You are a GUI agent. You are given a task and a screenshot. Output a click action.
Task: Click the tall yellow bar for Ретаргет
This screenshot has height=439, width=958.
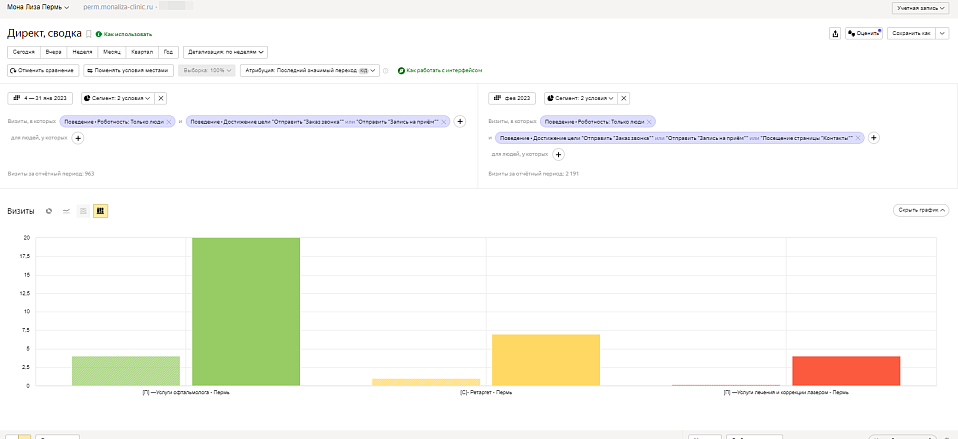click(546, 360)
